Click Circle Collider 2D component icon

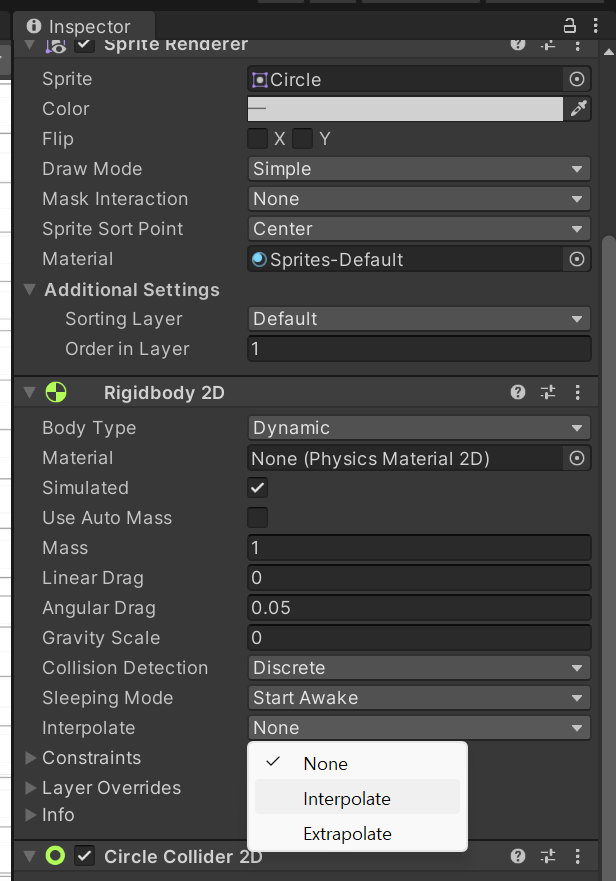pos(55,856)
